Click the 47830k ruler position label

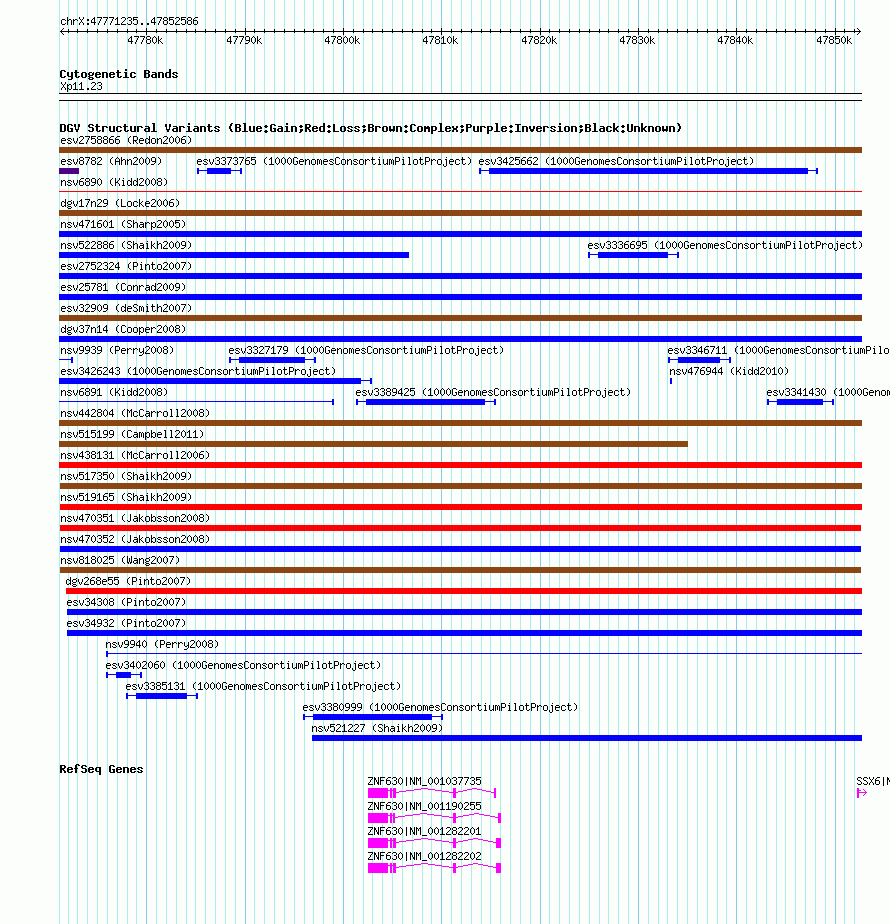click(637, 41)
